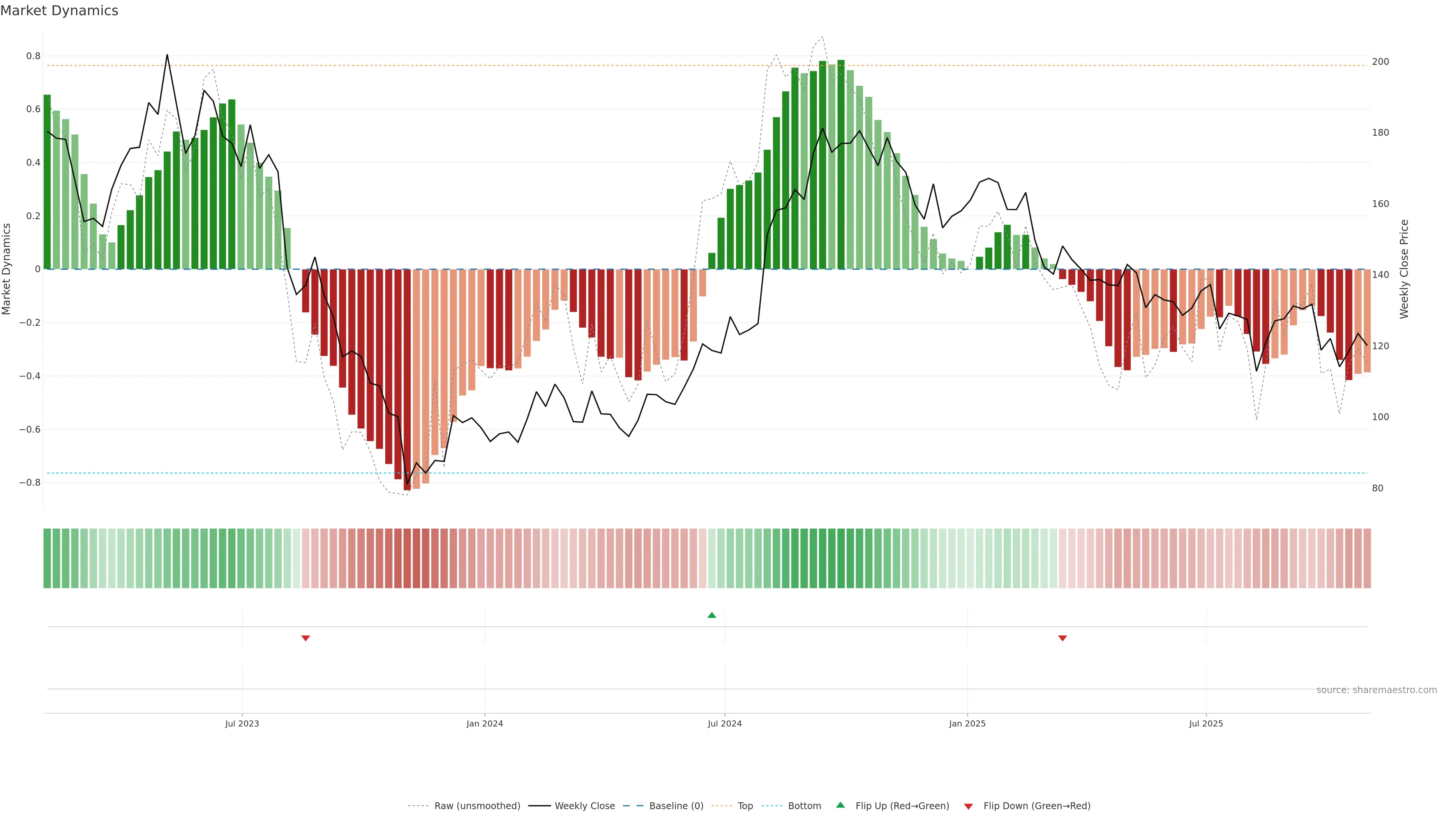Toggle the Flip Down legend triangle icon

968,806
